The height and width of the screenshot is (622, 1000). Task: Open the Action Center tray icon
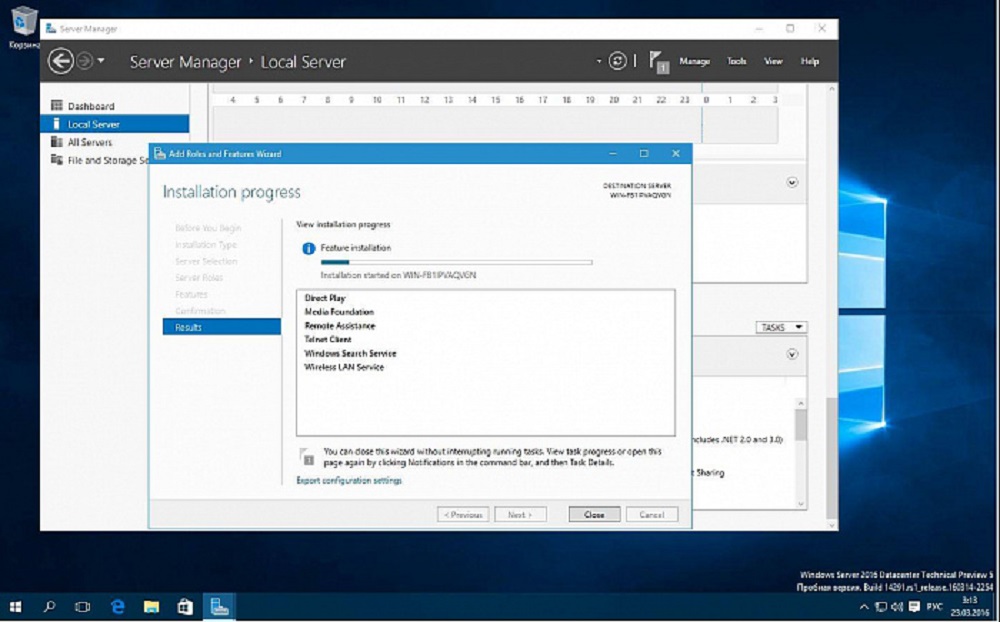(x=914, y=607)
